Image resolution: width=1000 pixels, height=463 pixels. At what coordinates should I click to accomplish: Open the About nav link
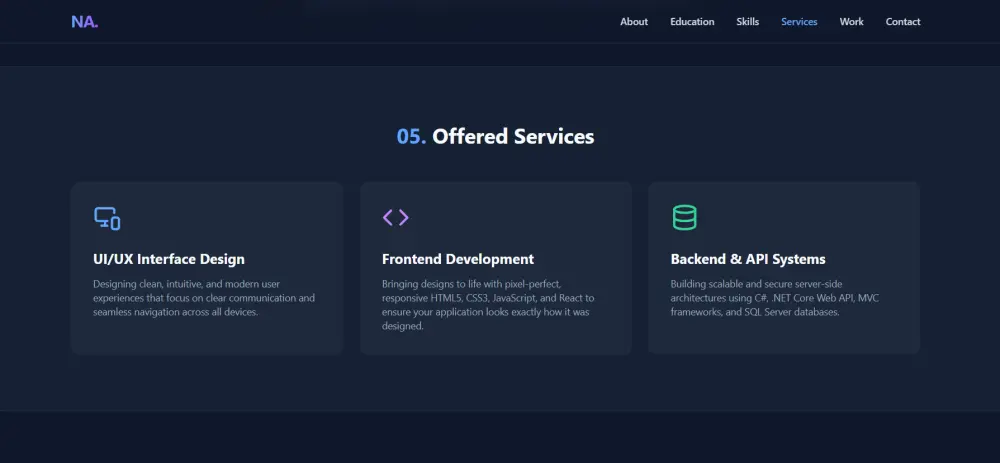coord(634,22)
